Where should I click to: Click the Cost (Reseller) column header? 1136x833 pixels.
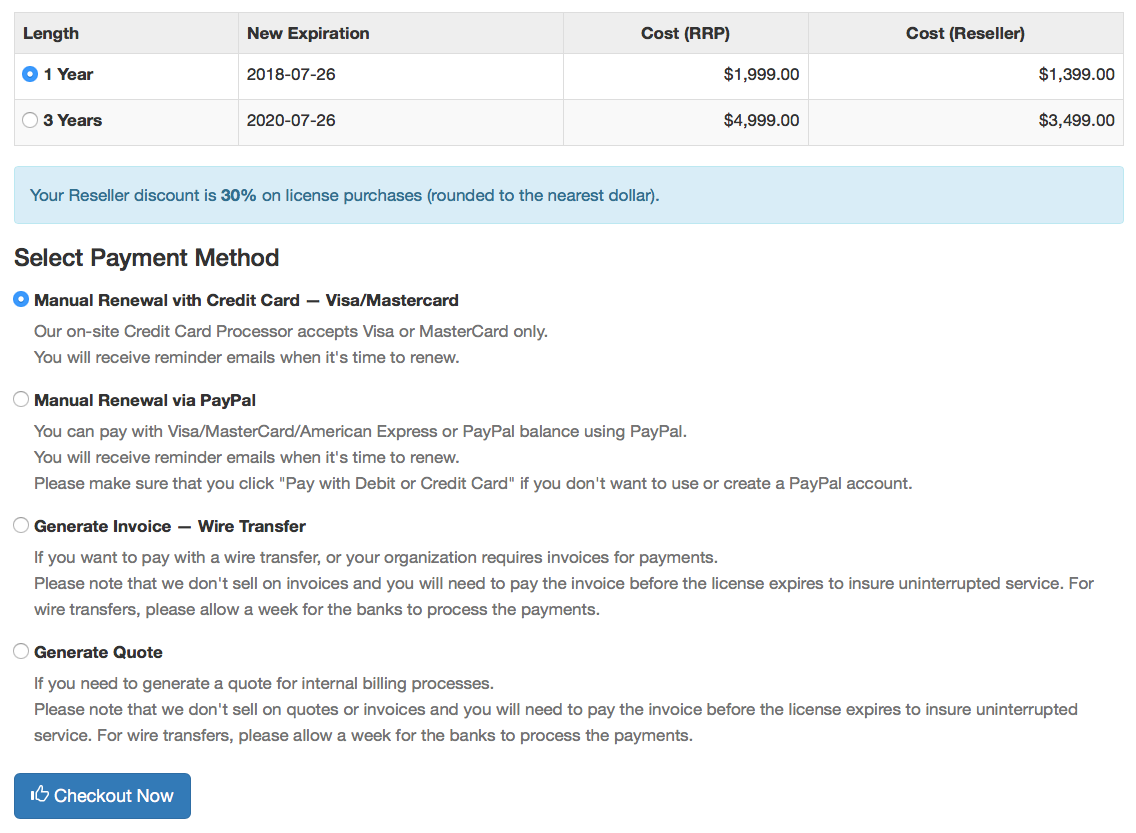tap(965, 33)
